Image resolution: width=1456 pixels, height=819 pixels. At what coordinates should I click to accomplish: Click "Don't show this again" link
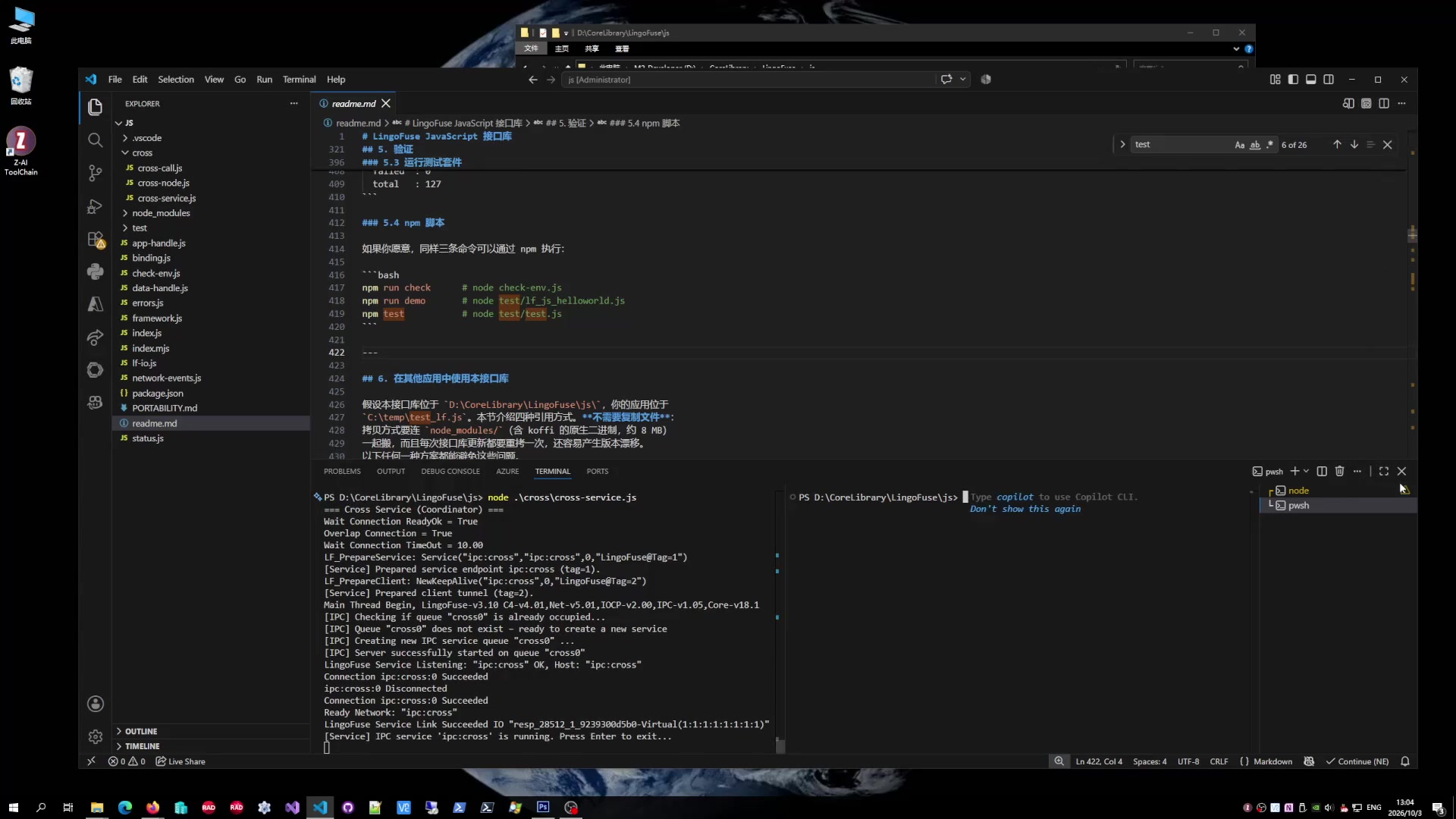[1025, 509]
